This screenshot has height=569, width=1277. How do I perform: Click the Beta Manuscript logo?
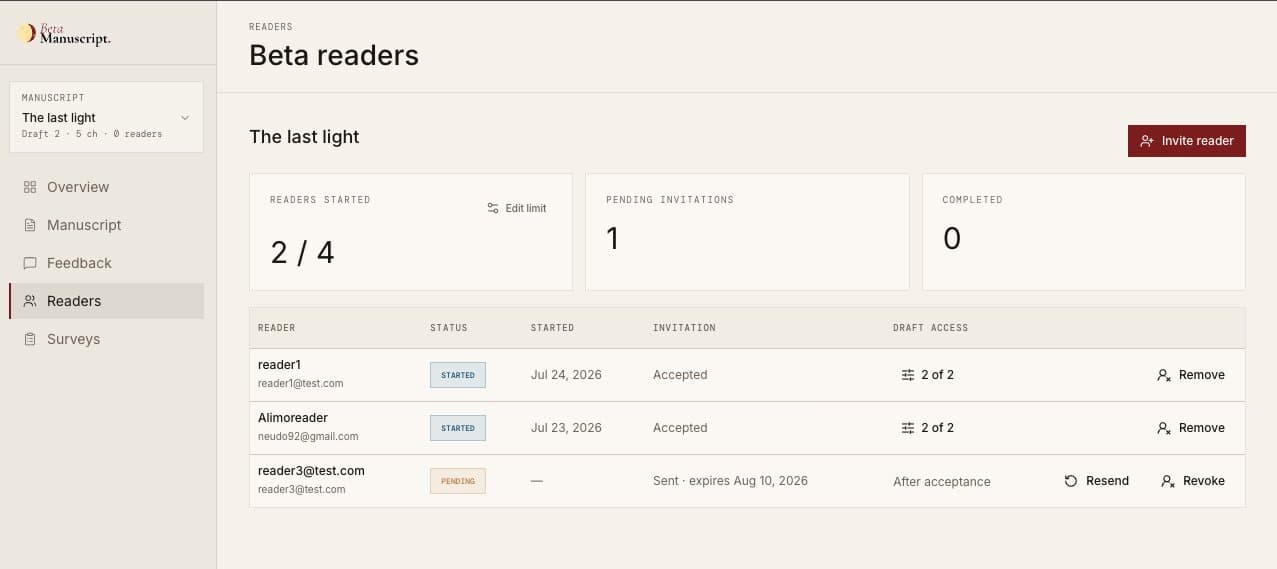pyautogui.click(x=64, y=34)
